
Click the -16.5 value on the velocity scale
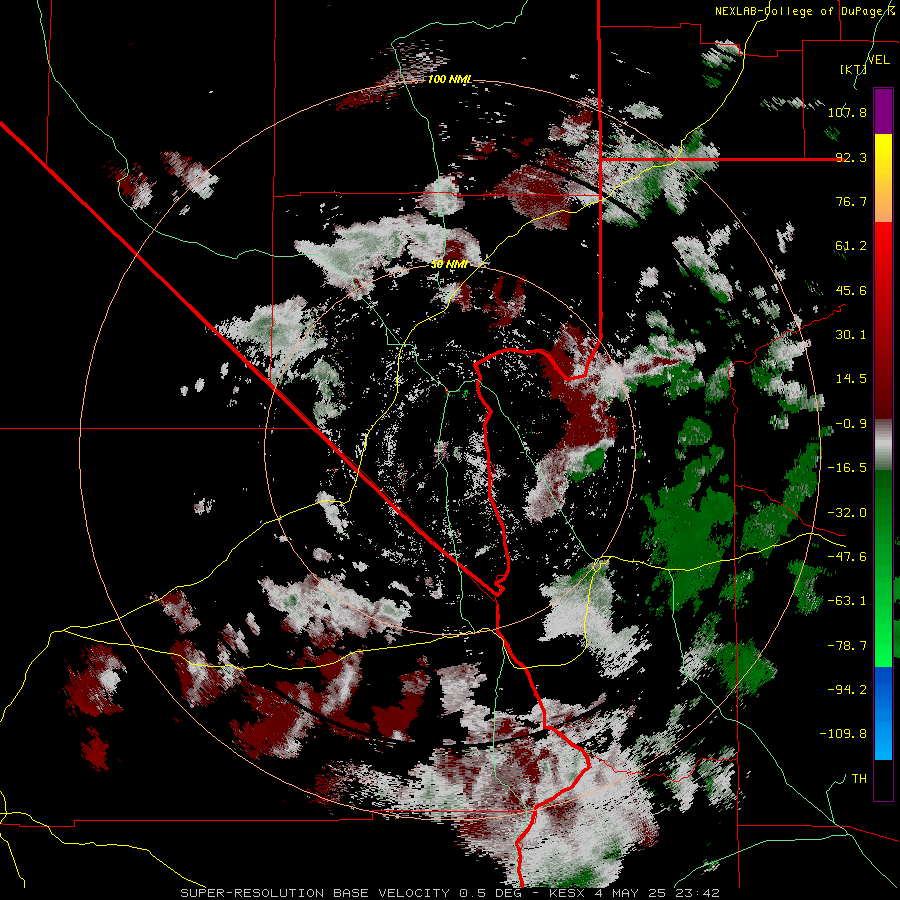pos(847,468)
